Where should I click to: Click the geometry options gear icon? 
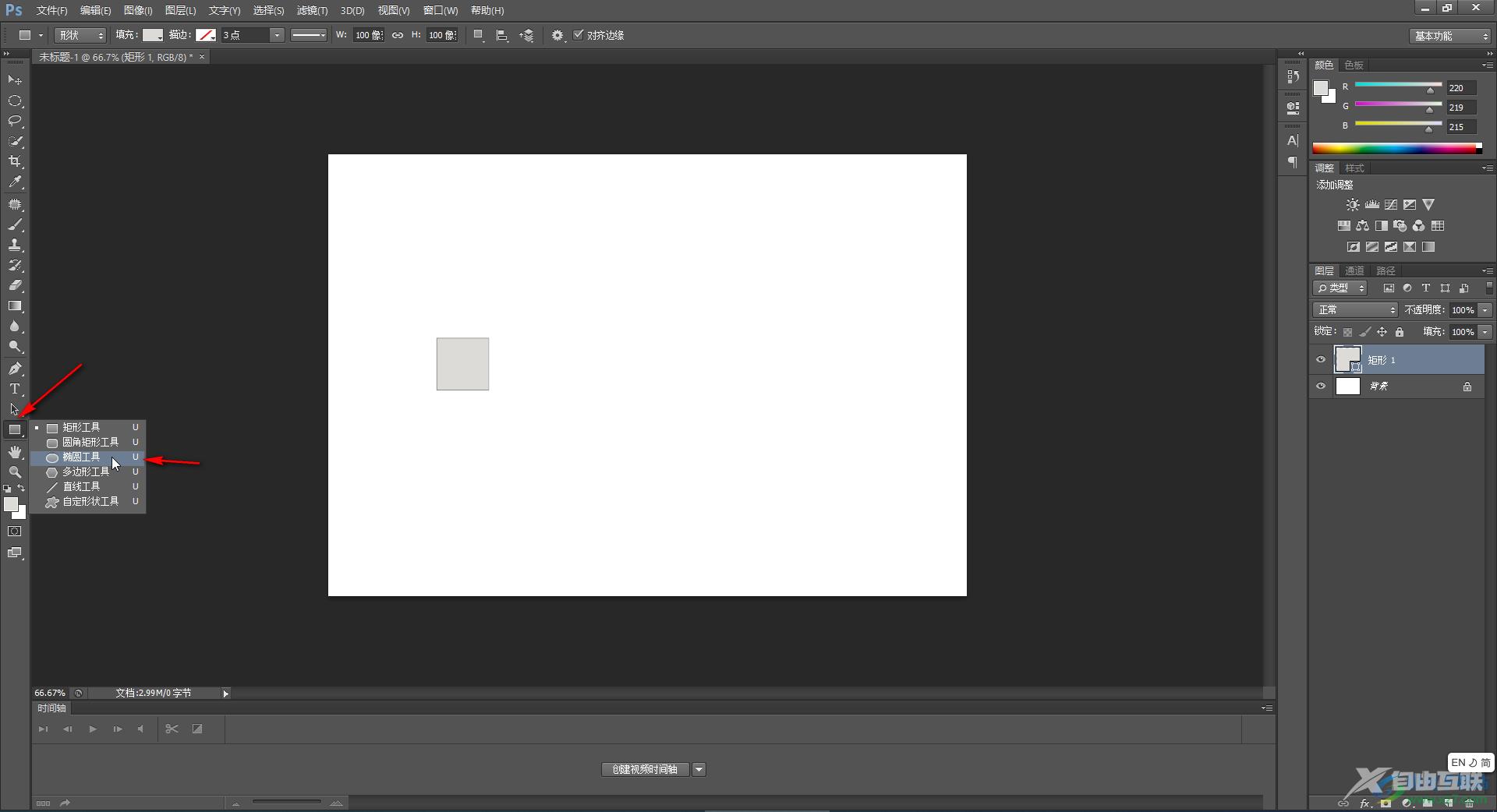tap(557, 35)
